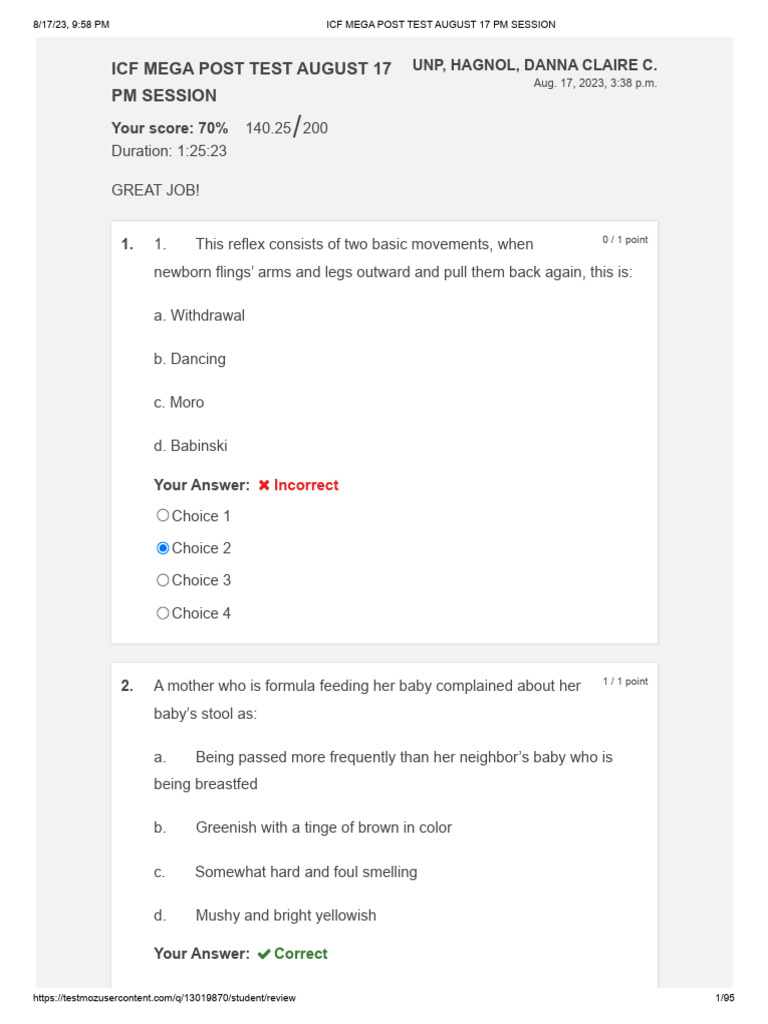Click the 0 / 1 point score label

point(625,240)
